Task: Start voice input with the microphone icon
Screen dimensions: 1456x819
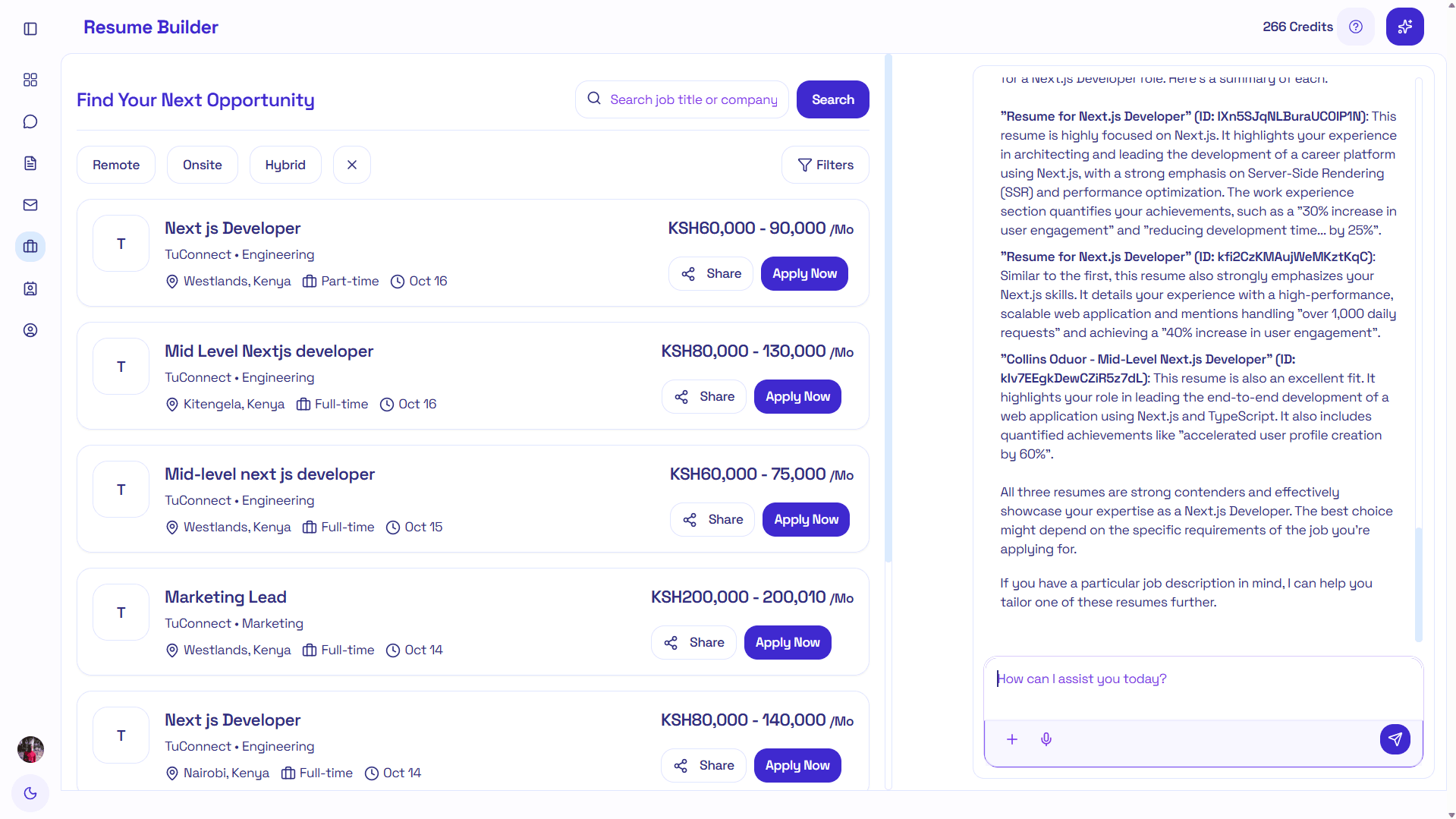Action: tap(1046, 739)
